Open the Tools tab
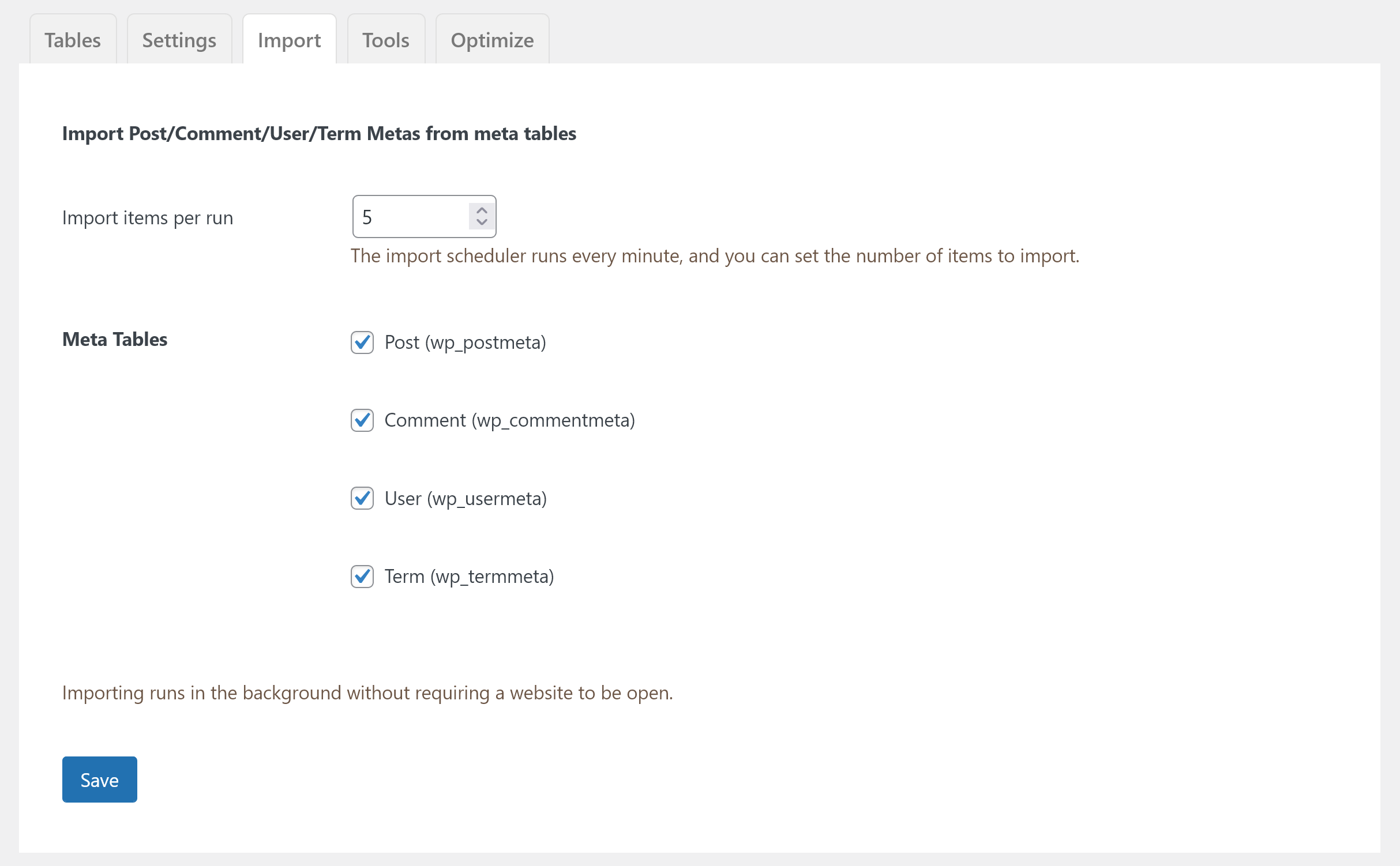 pos(386,39)
